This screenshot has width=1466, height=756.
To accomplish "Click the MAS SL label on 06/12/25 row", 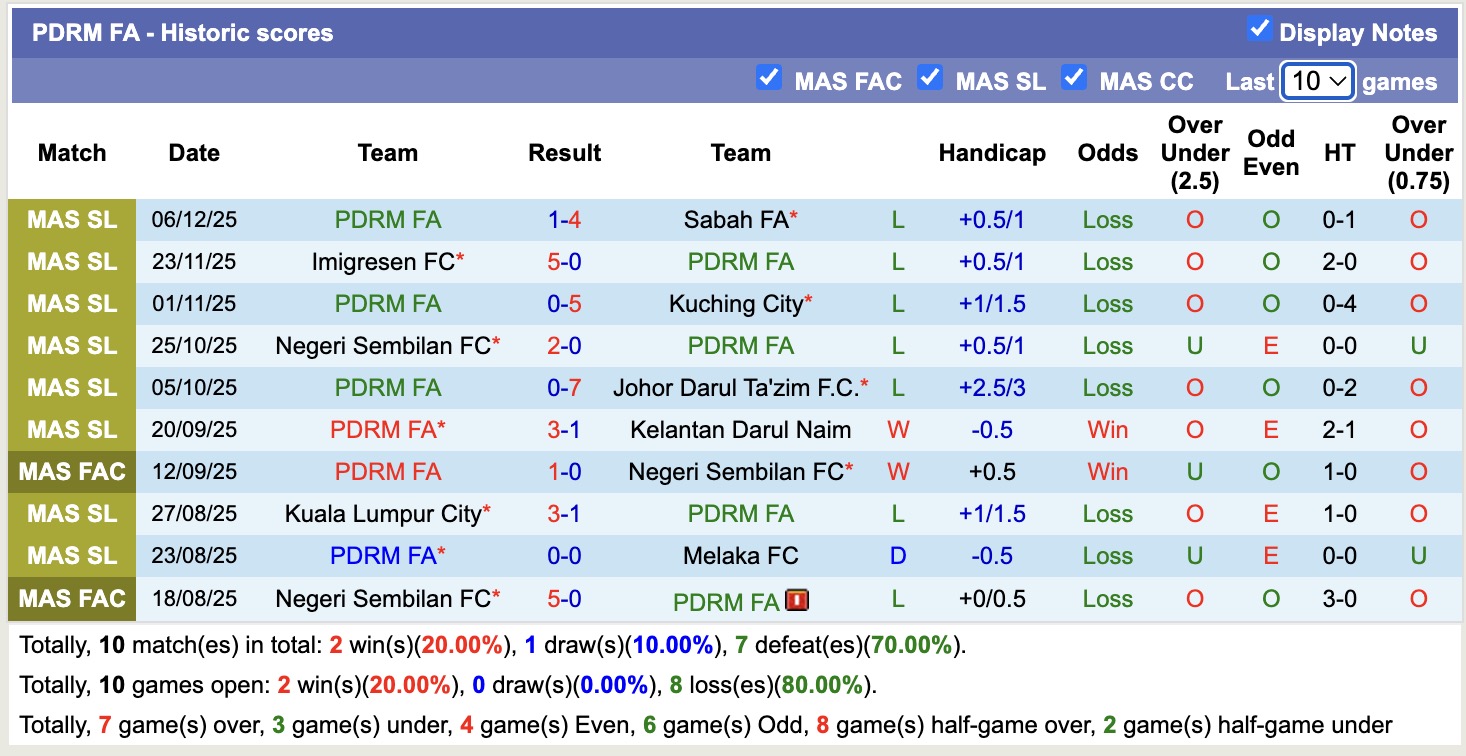I will click(72, 220).
